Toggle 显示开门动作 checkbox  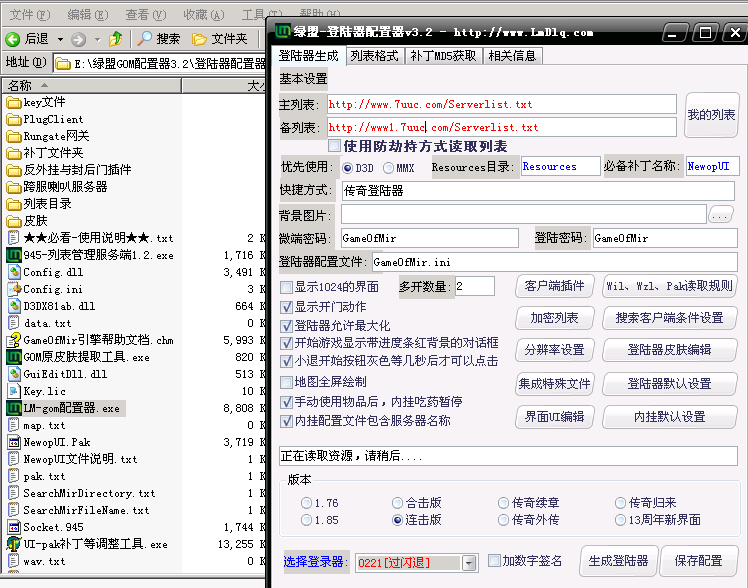pyautogui.click(x=286, y=307)
